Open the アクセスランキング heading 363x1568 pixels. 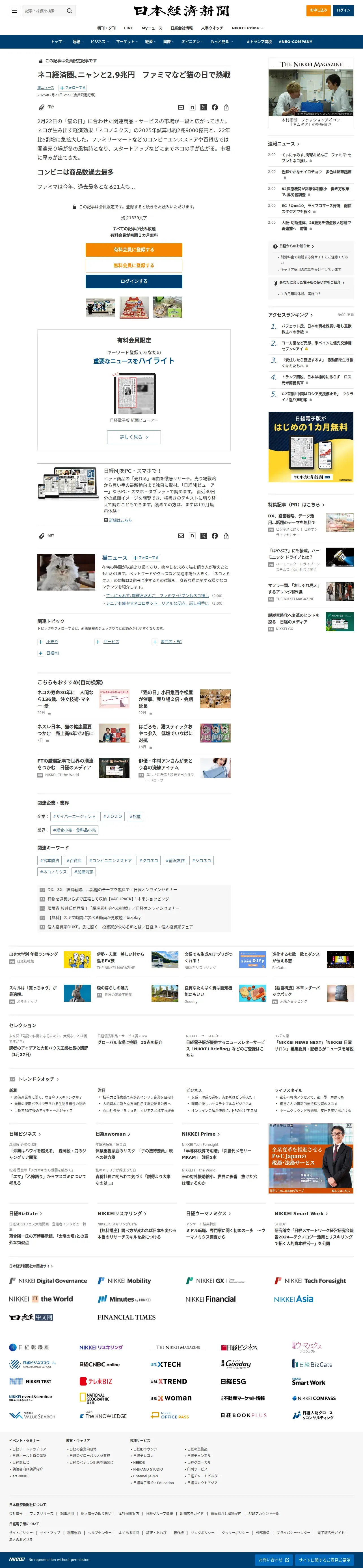click(x=291, y=315)
